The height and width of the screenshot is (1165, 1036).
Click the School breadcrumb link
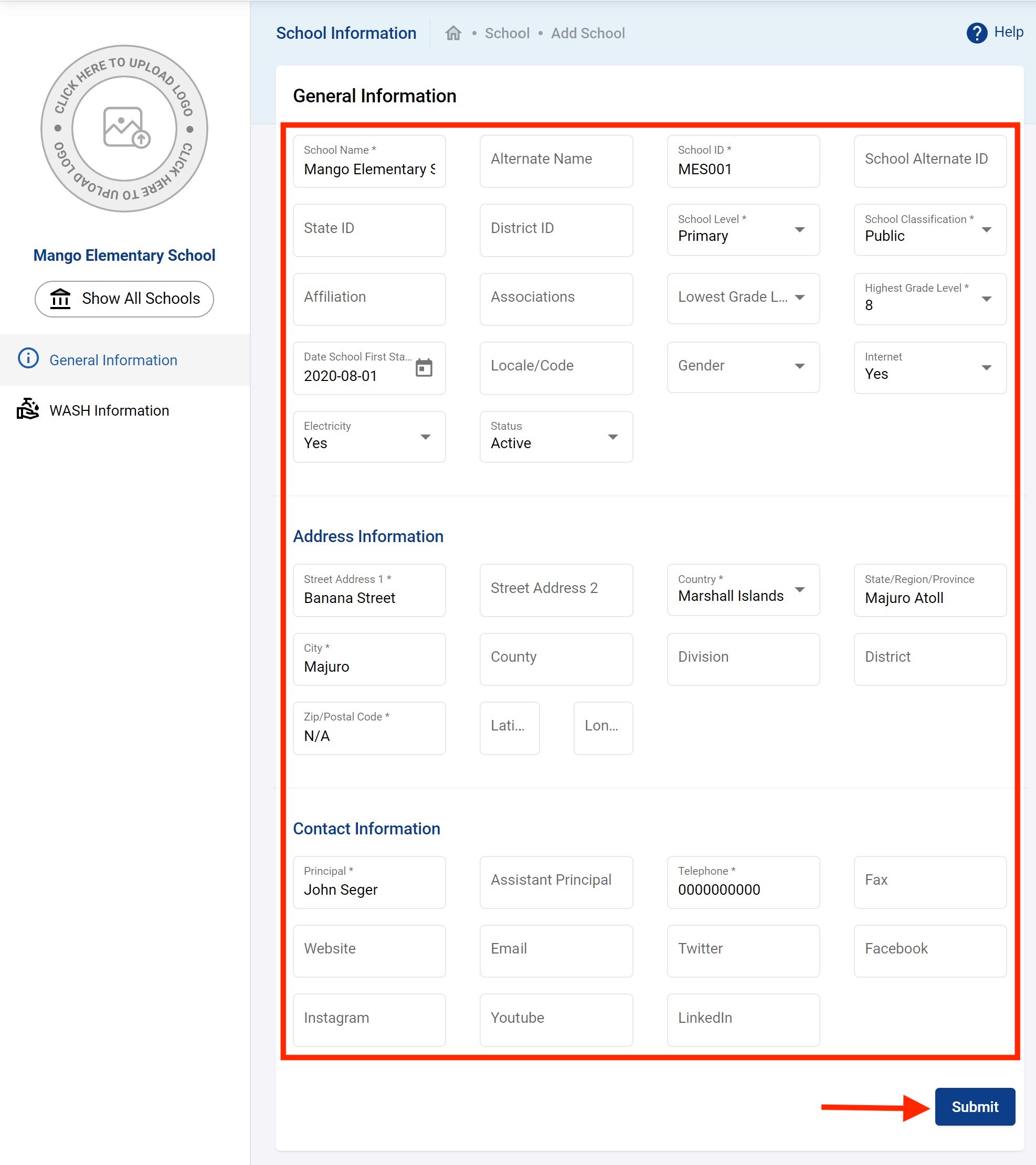(x=506, y=33)
